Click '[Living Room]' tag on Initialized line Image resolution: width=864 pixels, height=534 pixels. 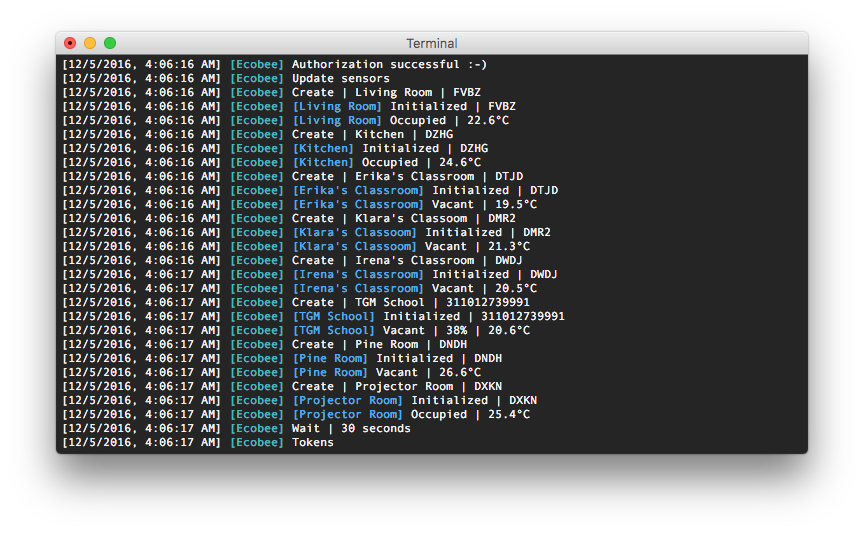[337, 106]
